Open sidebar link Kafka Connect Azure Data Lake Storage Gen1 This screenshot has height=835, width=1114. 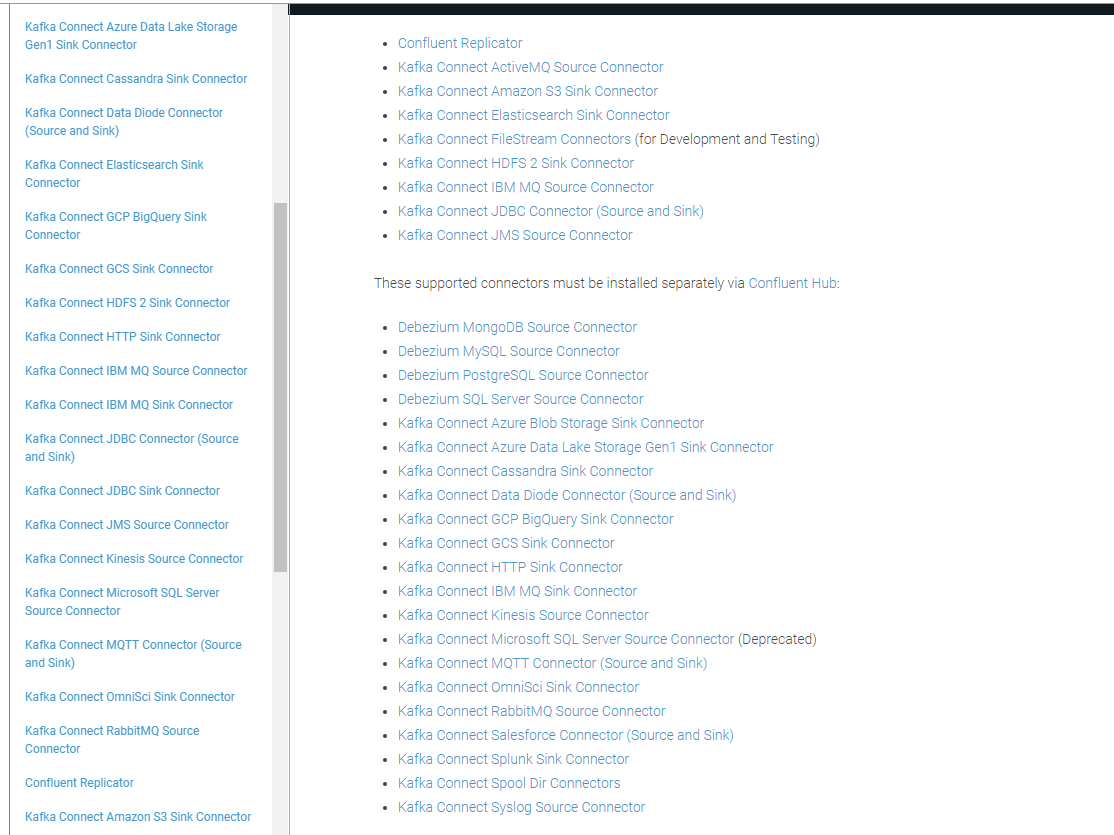[x=131, y=36]
